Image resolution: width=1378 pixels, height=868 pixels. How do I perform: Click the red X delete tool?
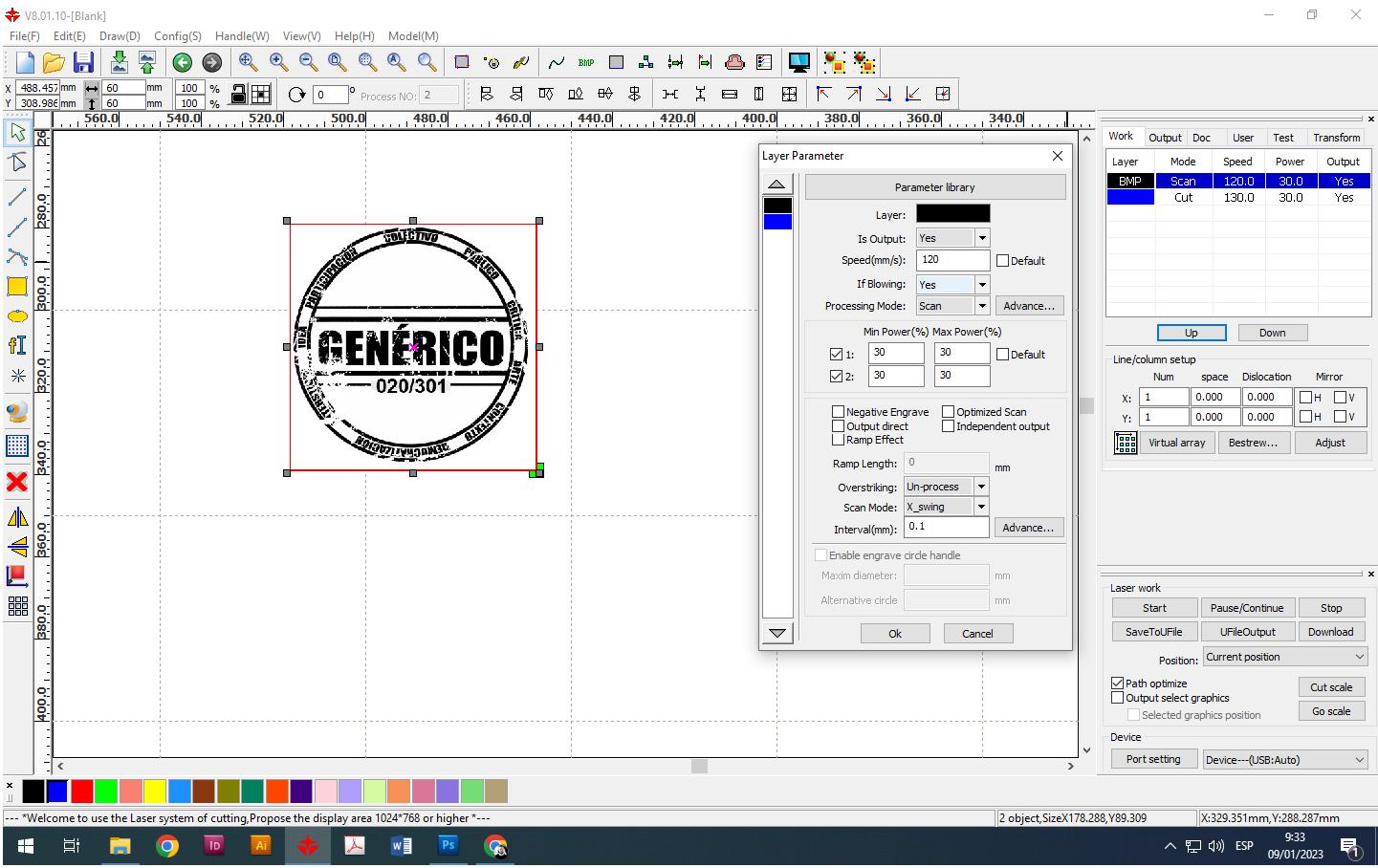(17, 482)
